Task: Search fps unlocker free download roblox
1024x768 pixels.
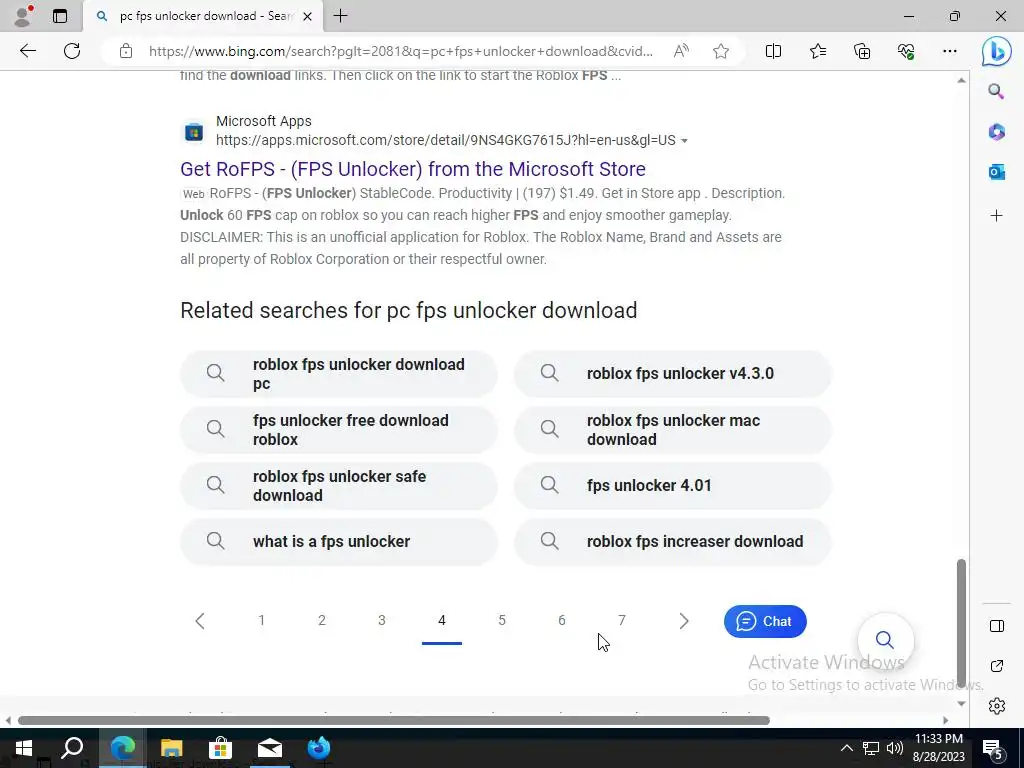Action: click(x=338, y=430)
